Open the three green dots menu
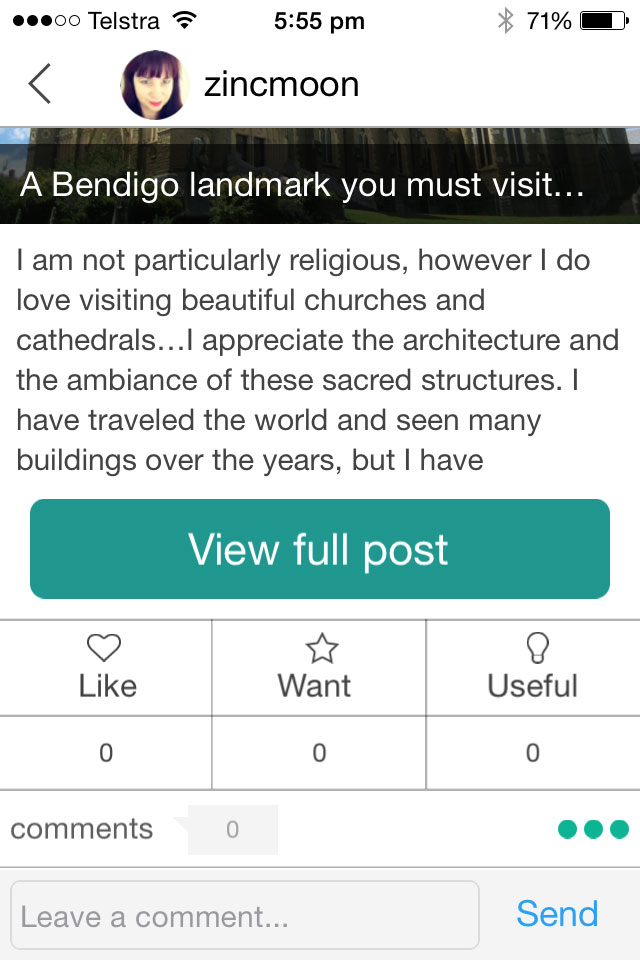 593,829
